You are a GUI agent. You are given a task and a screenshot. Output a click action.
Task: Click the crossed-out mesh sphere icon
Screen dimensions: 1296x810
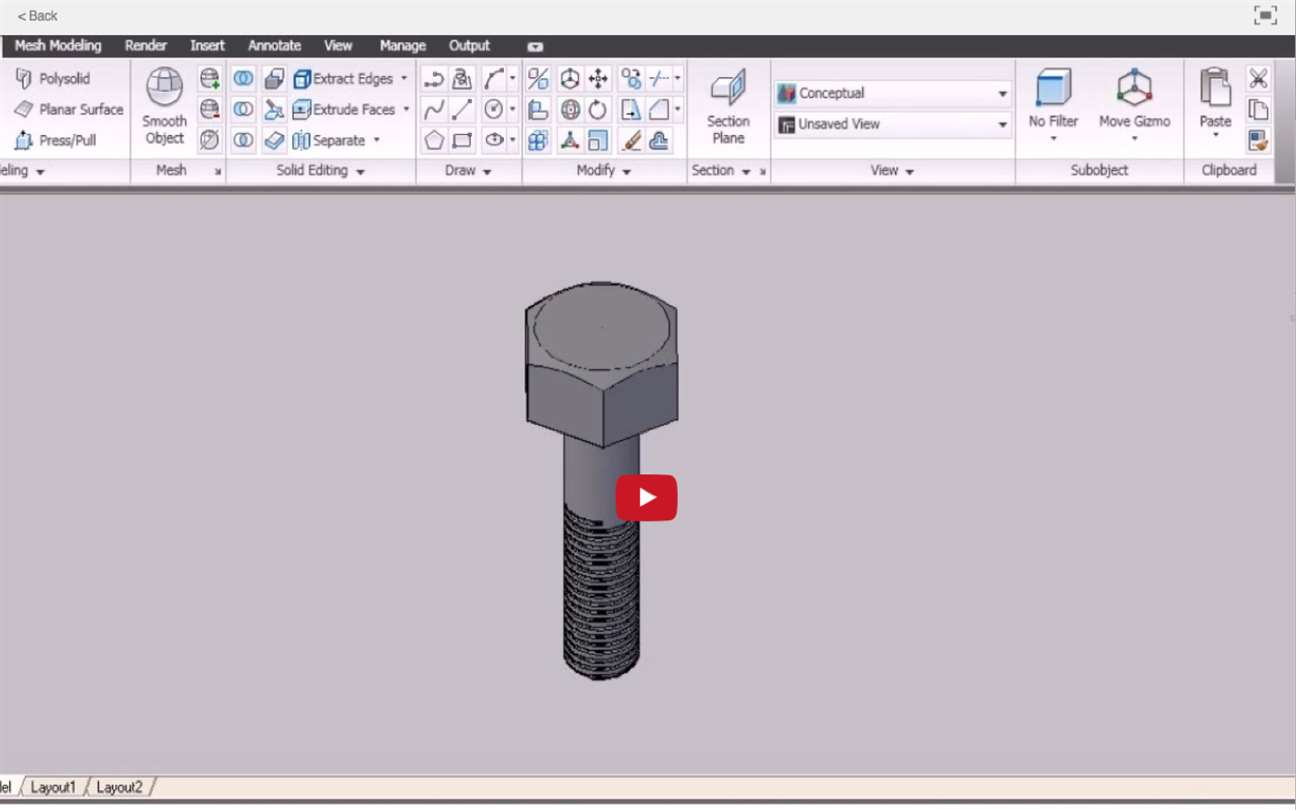click(x=209, y=140)
